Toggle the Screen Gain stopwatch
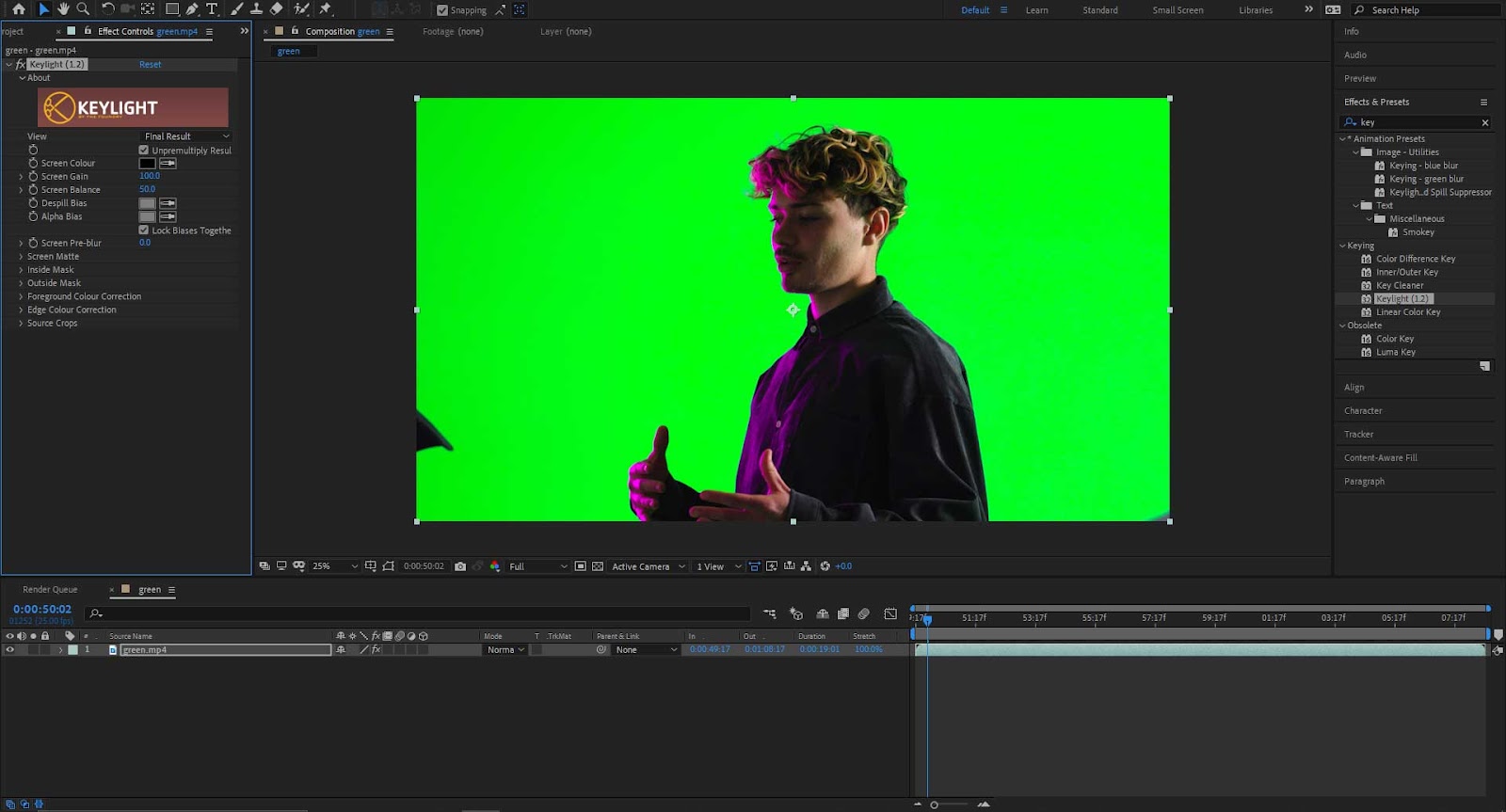This screenshot has height=812, width=1506. pos(33,177)
